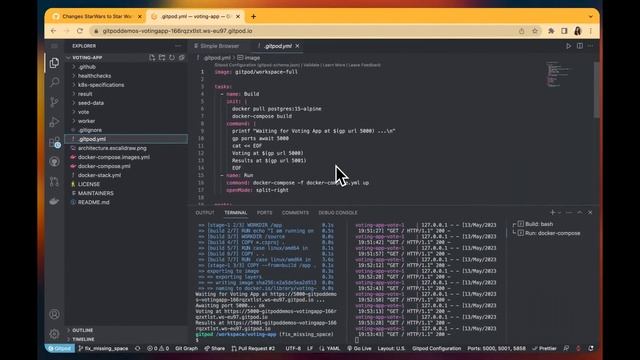Click the Run icon in the editor title bar
This screenshot has height=360, width=640.
coord(568,46)
